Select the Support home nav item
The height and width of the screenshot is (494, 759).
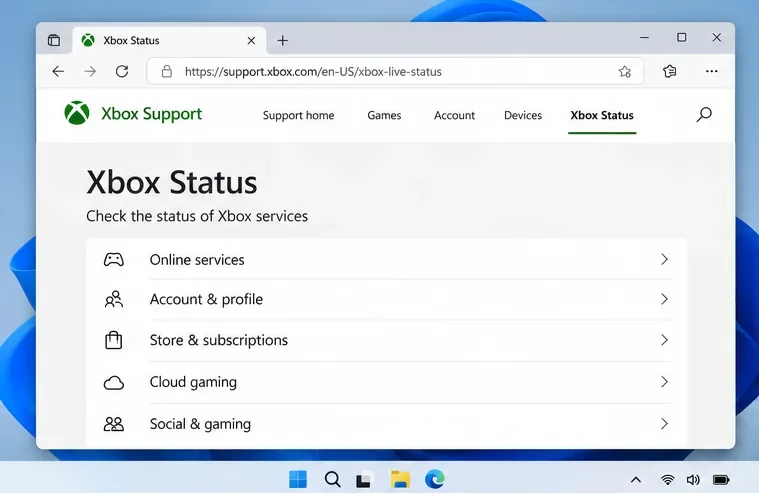299,115
